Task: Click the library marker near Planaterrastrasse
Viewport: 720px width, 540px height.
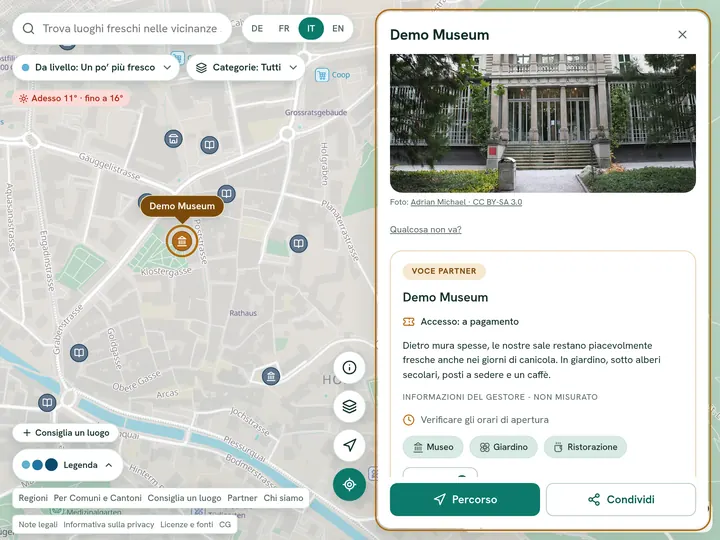Action: pyautogui.click(x=298, y=243)
